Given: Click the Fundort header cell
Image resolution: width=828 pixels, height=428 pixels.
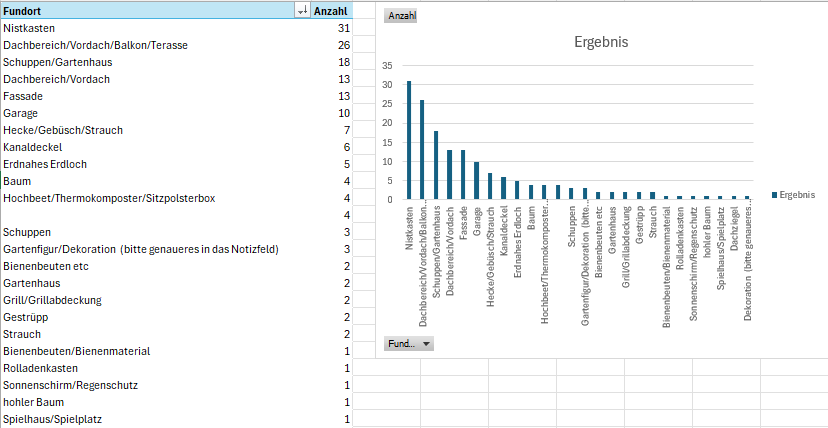Looking at the screenshot, I should (155, 11).
